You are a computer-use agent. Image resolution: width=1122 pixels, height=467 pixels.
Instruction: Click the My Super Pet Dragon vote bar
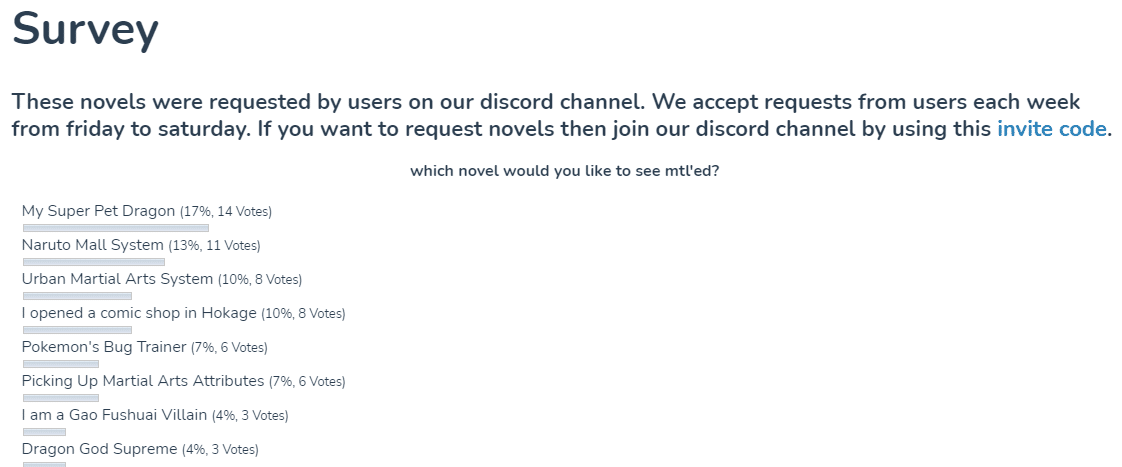tap(116, 228)
